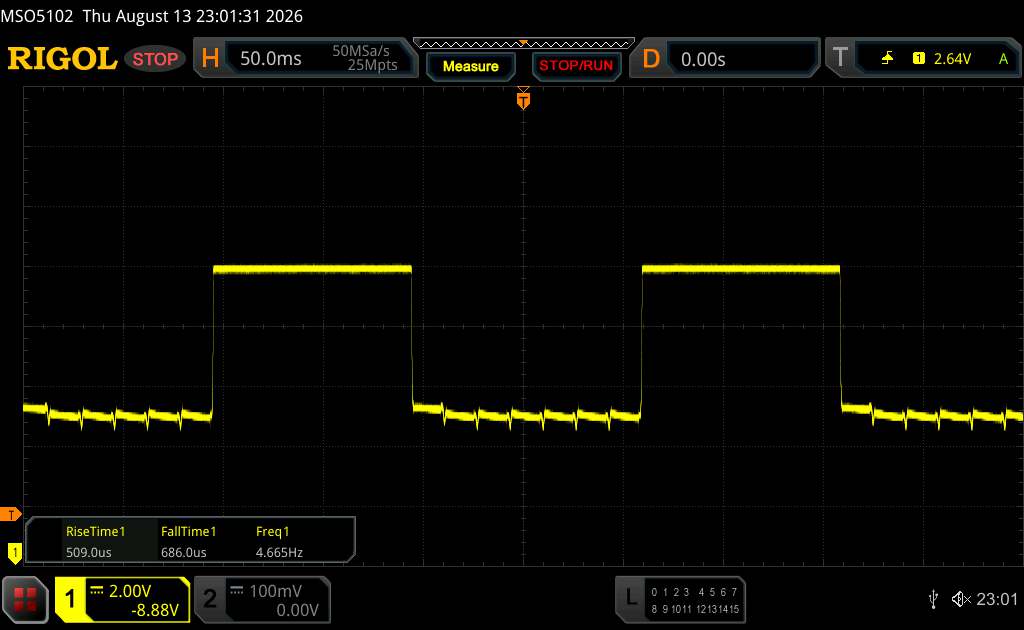Click the 686.0us fall time value
The width and height of the screenshot is (1024, 630).
click(184, 552)
